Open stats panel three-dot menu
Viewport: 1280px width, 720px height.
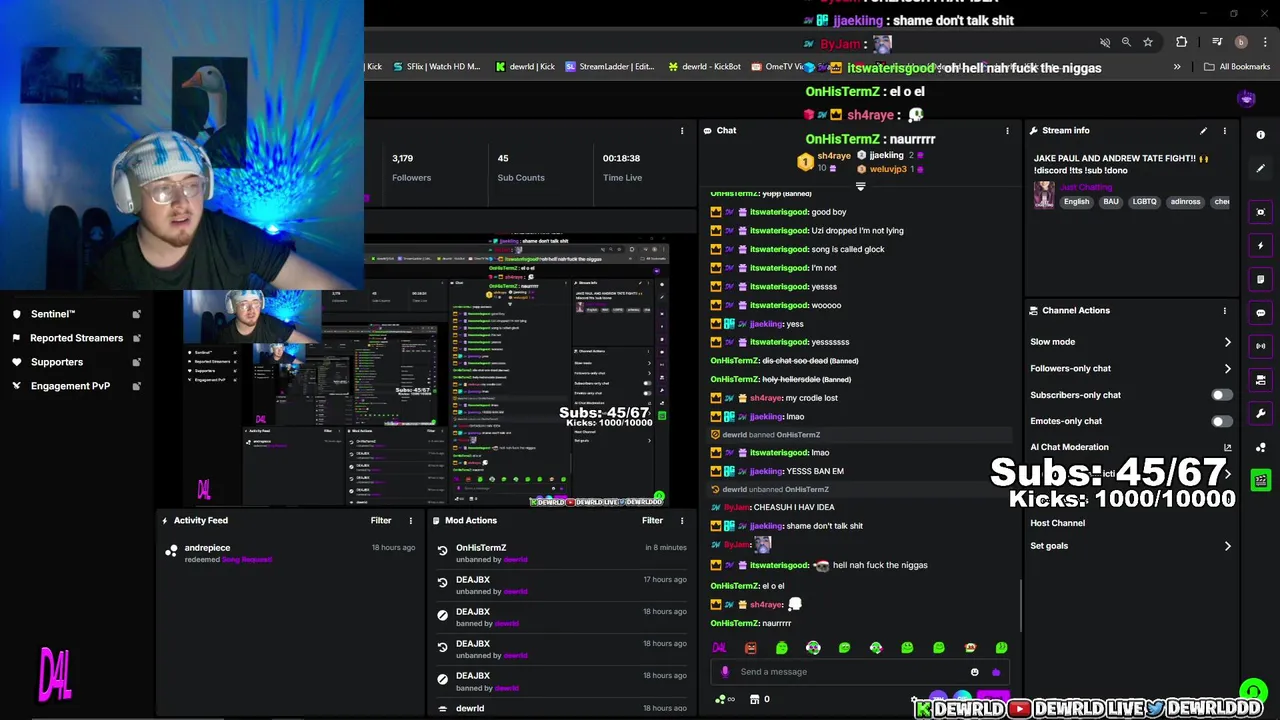(682, 130)
